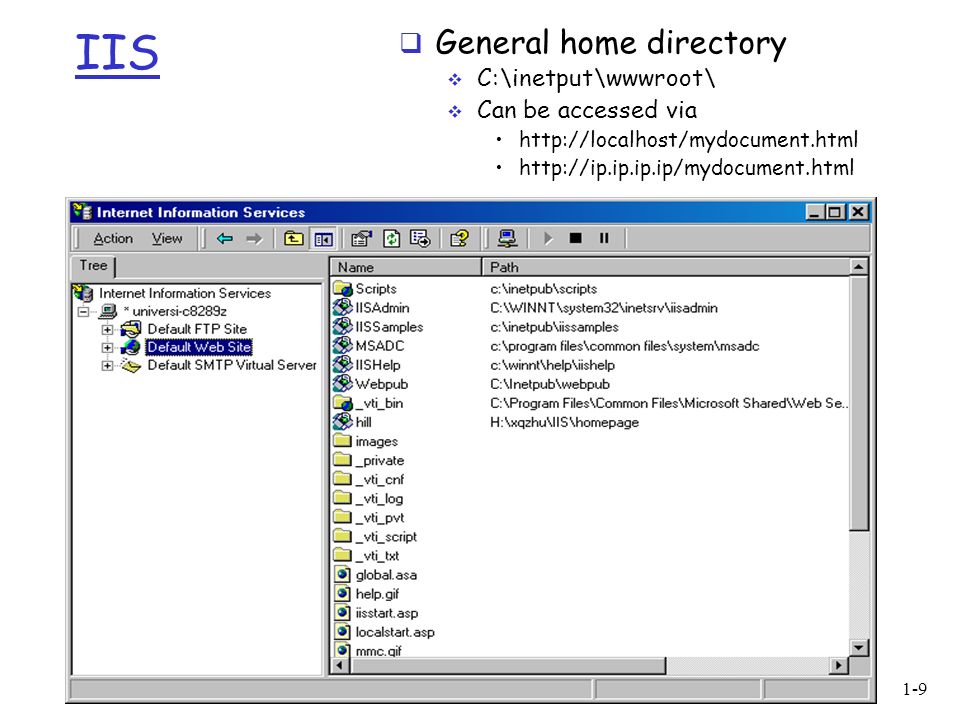Viewport: 960px width, 720px height.
Task: Select the mmc.gif file name
Action: click(378, 651)
